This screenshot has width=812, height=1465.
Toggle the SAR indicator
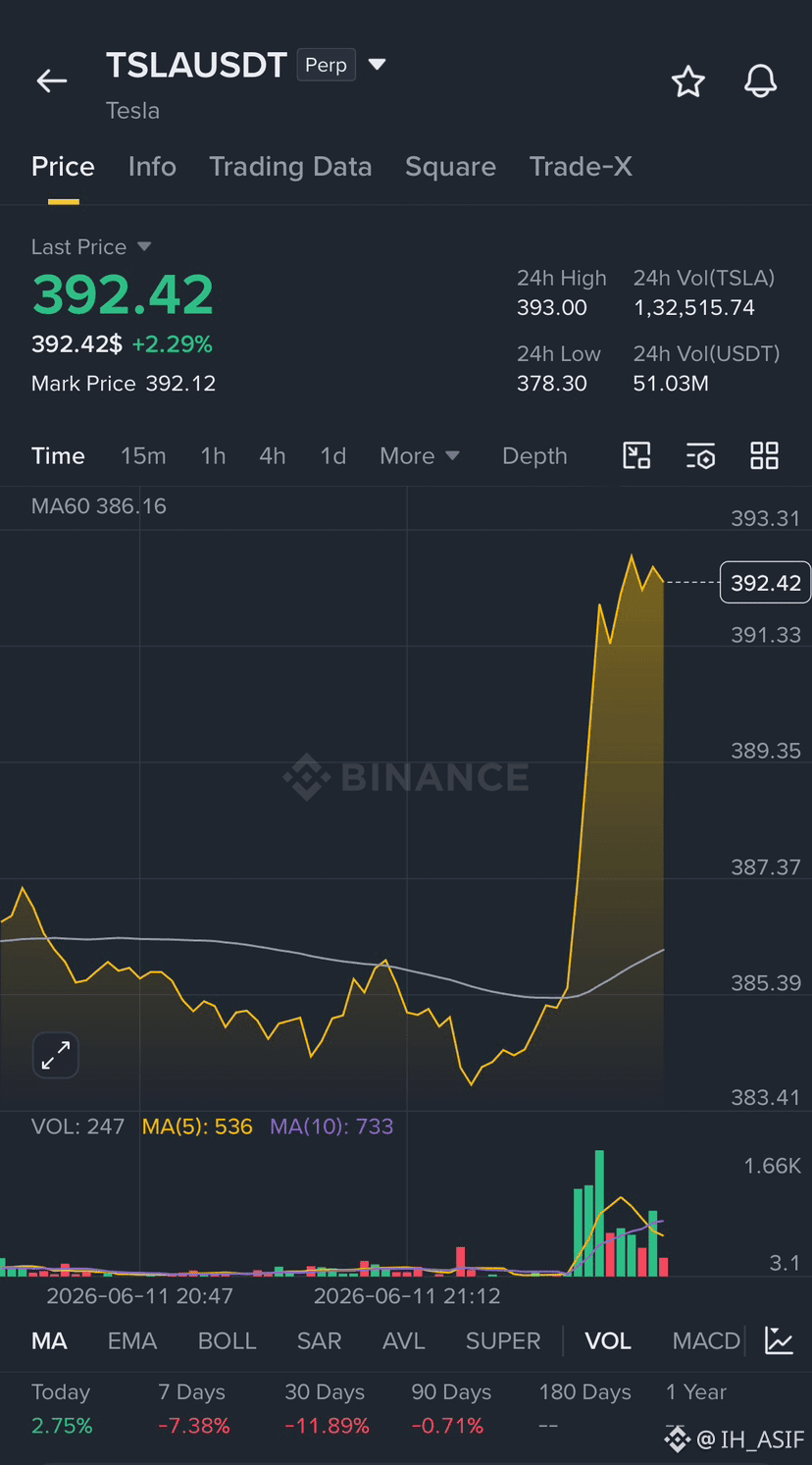(x=319, y=1340)
